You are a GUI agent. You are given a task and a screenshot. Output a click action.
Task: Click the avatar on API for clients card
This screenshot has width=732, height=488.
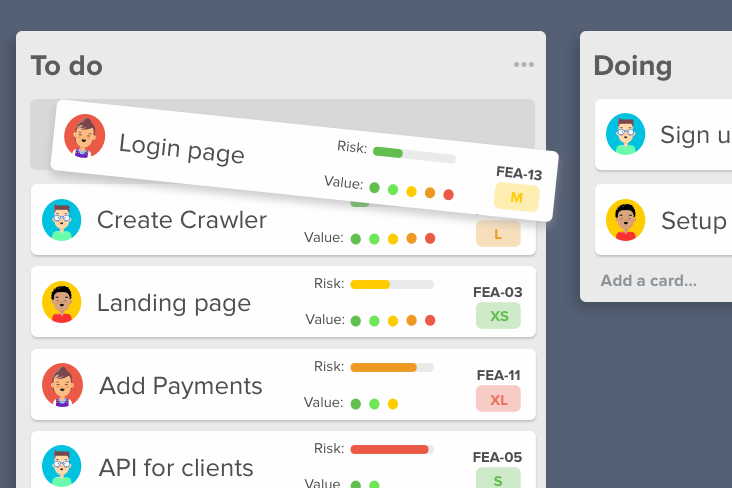tap(62, 466)
